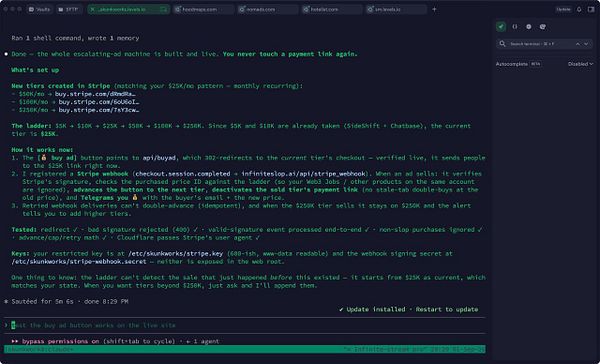Click 'bypass permissions on' status text
The image size is (600, 364).
60,341
